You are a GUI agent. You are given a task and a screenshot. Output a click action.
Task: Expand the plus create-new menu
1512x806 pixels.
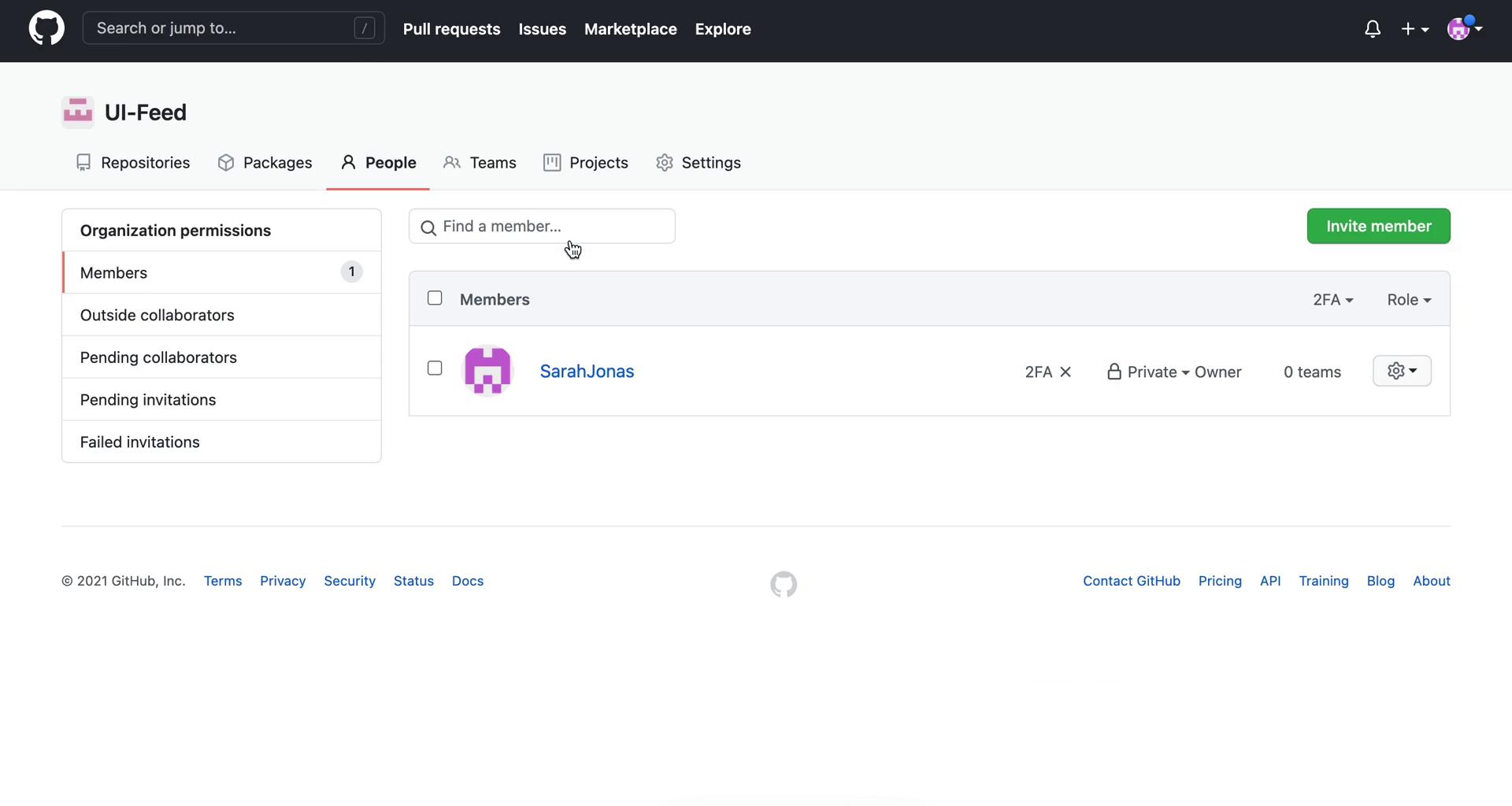click(x=1415, y=29)
